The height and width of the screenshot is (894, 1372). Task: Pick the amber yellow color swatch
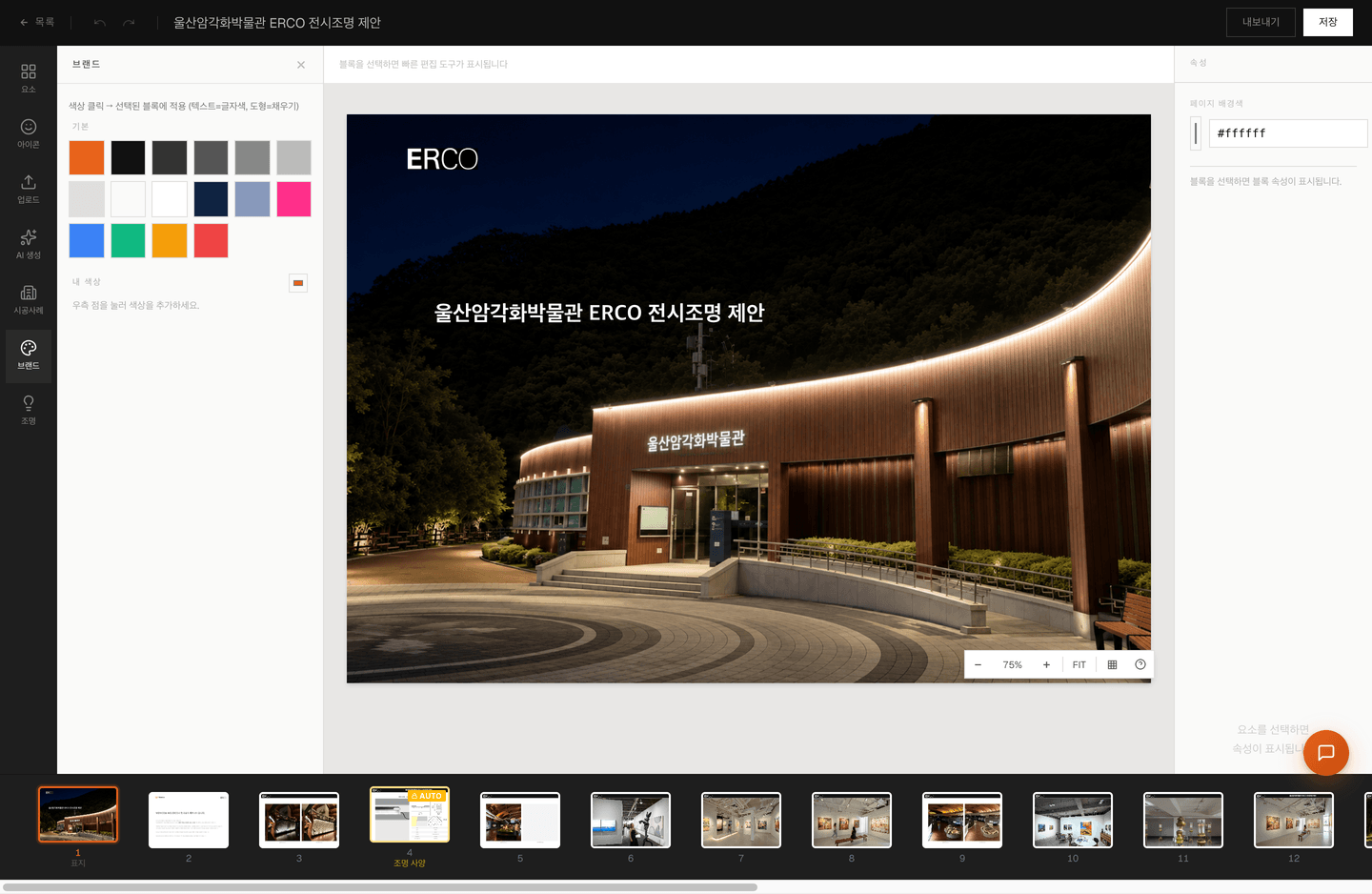[x=170, y=240]
